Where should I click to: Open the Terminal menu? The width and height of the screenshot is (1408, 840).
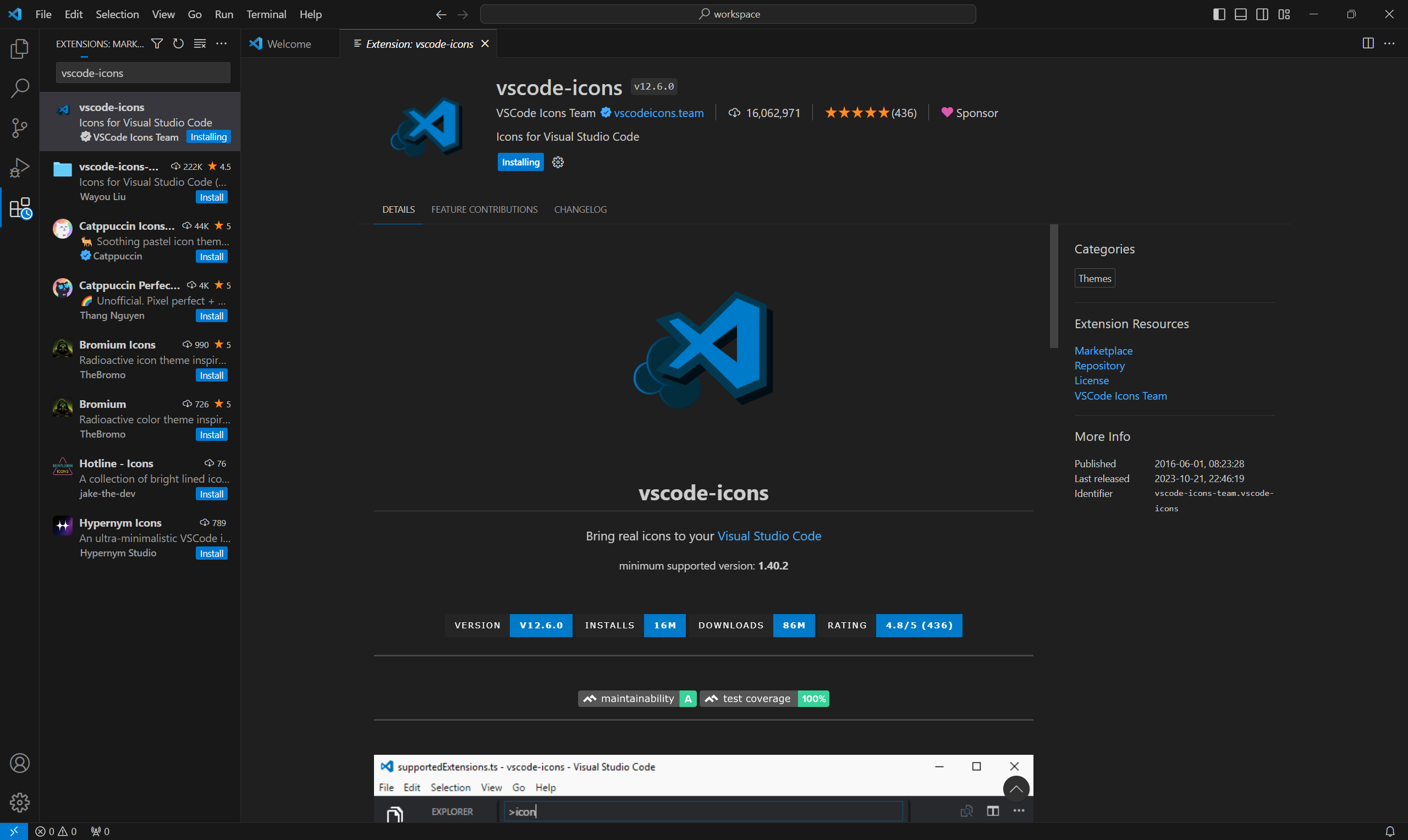tap(266, 14)
